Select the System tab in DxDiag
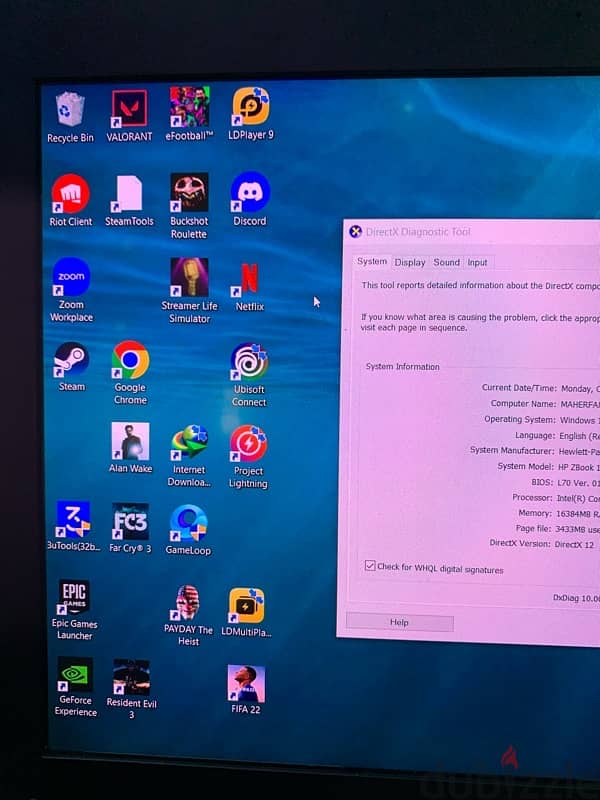Viewport: 600px width, 800px height. (372, 261)
